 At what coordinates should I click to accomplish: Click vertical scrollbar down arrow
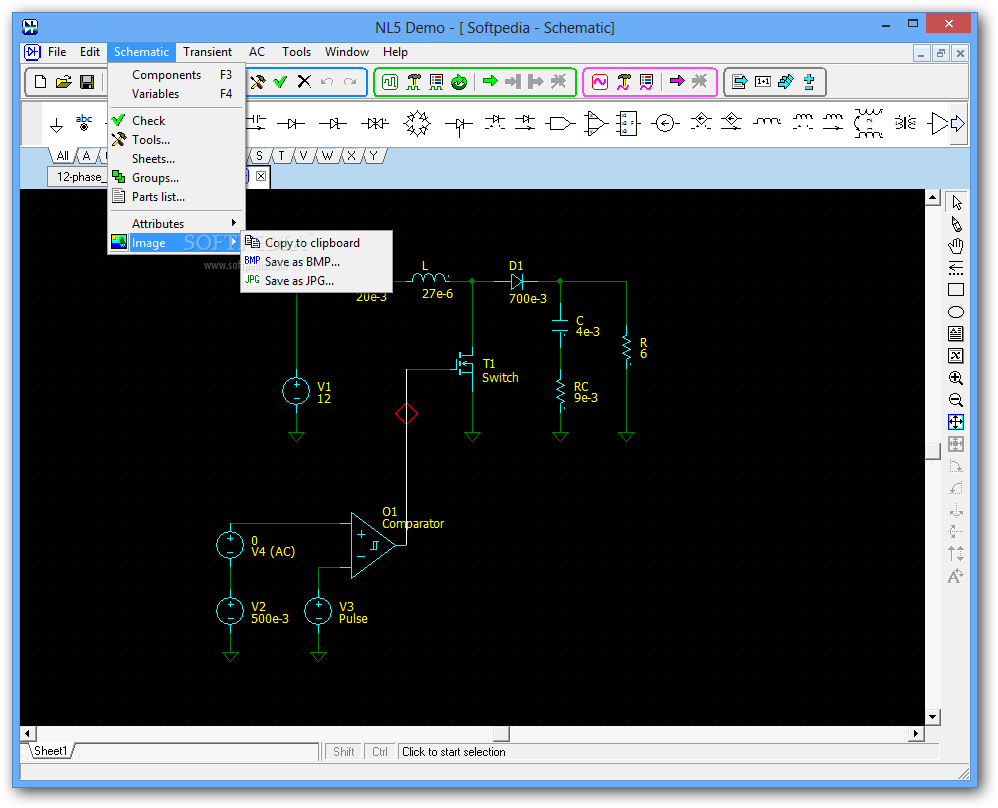(x=932, y=716)
